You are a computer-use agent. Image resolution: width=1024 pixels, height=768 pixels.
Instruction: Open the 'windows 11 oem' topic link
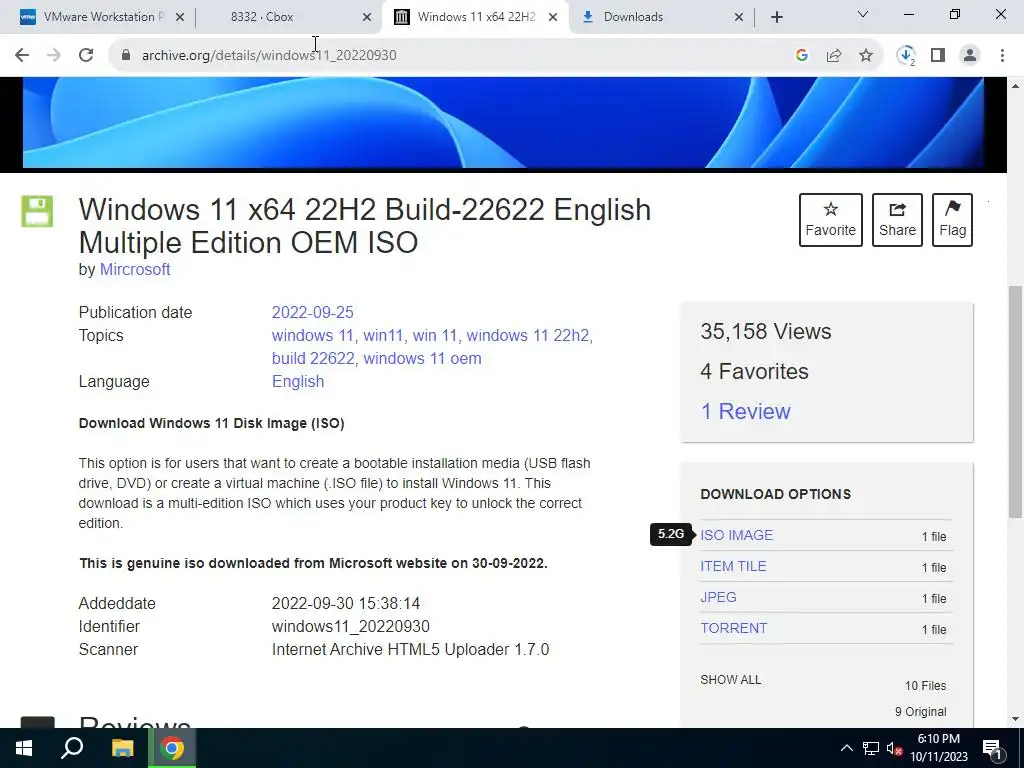[x=423, y=359]
